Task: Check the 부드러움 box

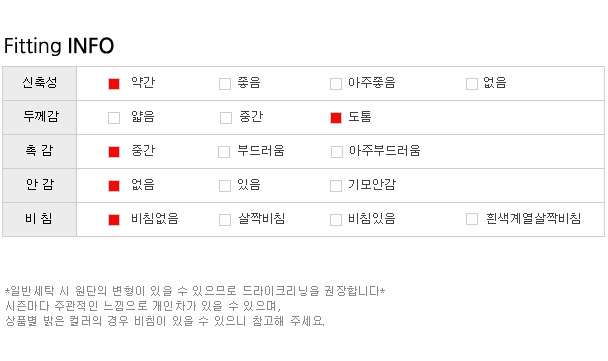Action: [x=224, y=152]
